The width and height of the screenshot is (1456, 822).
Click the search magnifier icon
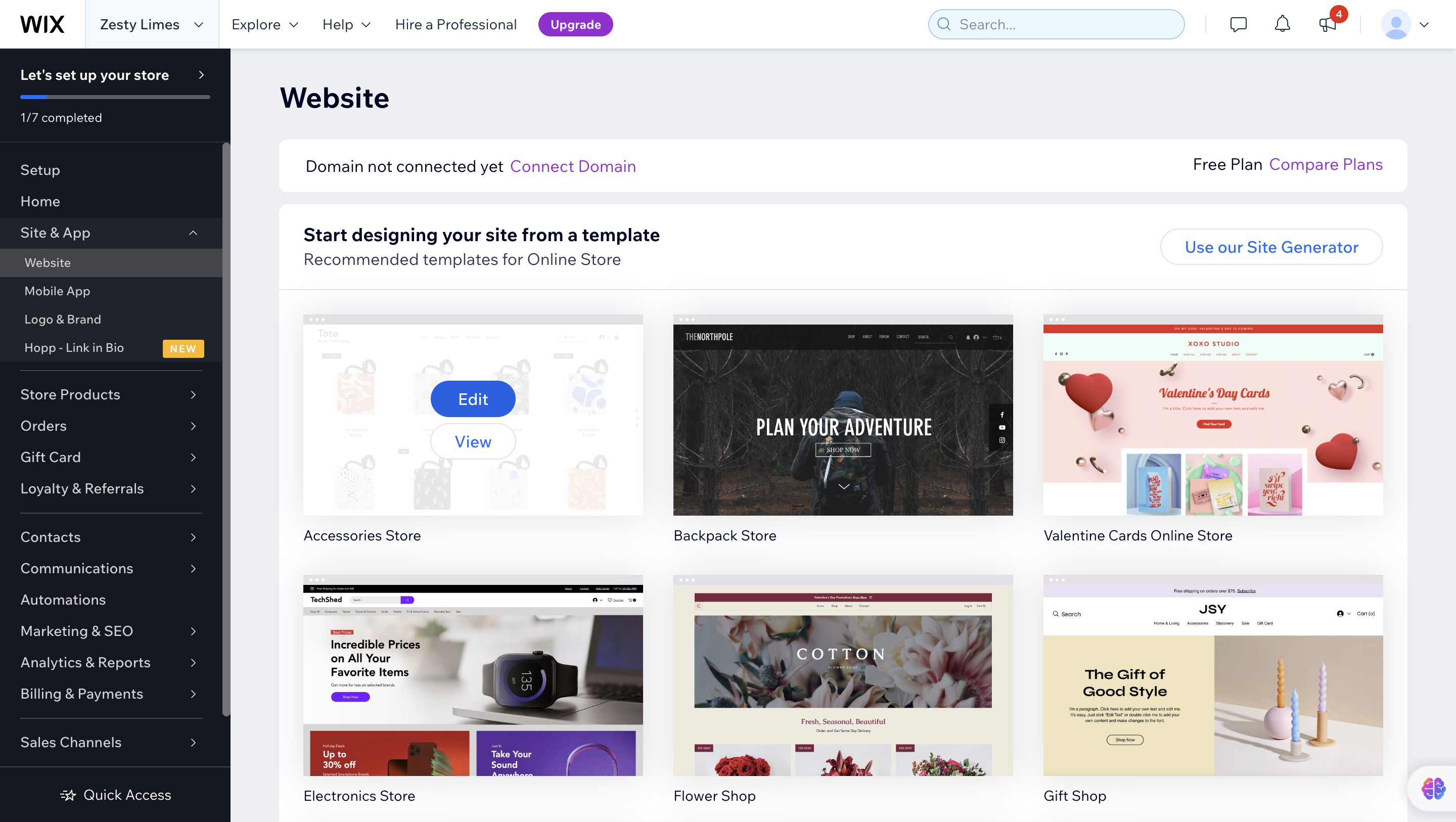[943, 24]
